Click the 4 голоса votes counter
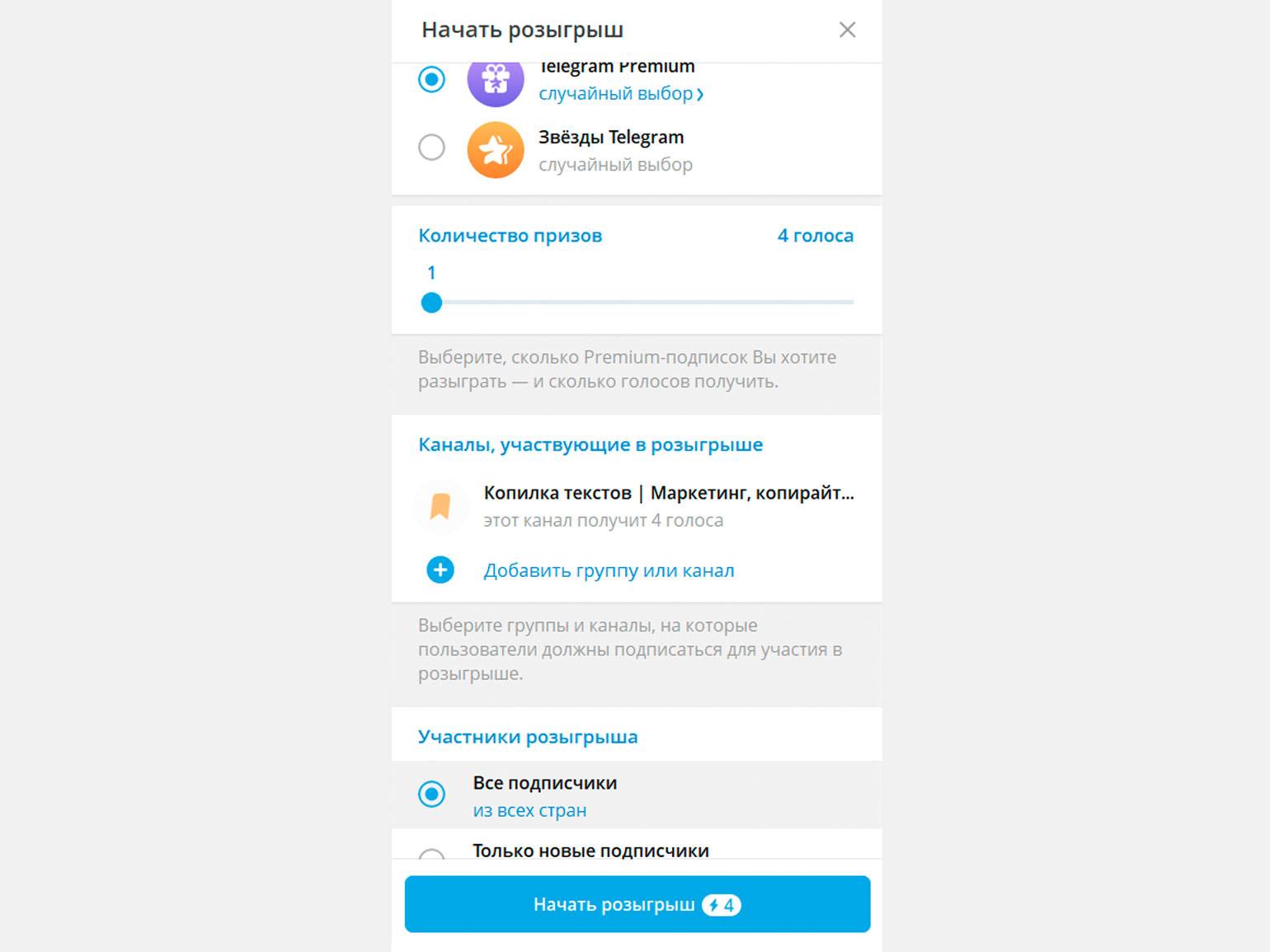1270x952 pixels. [815, 236]
